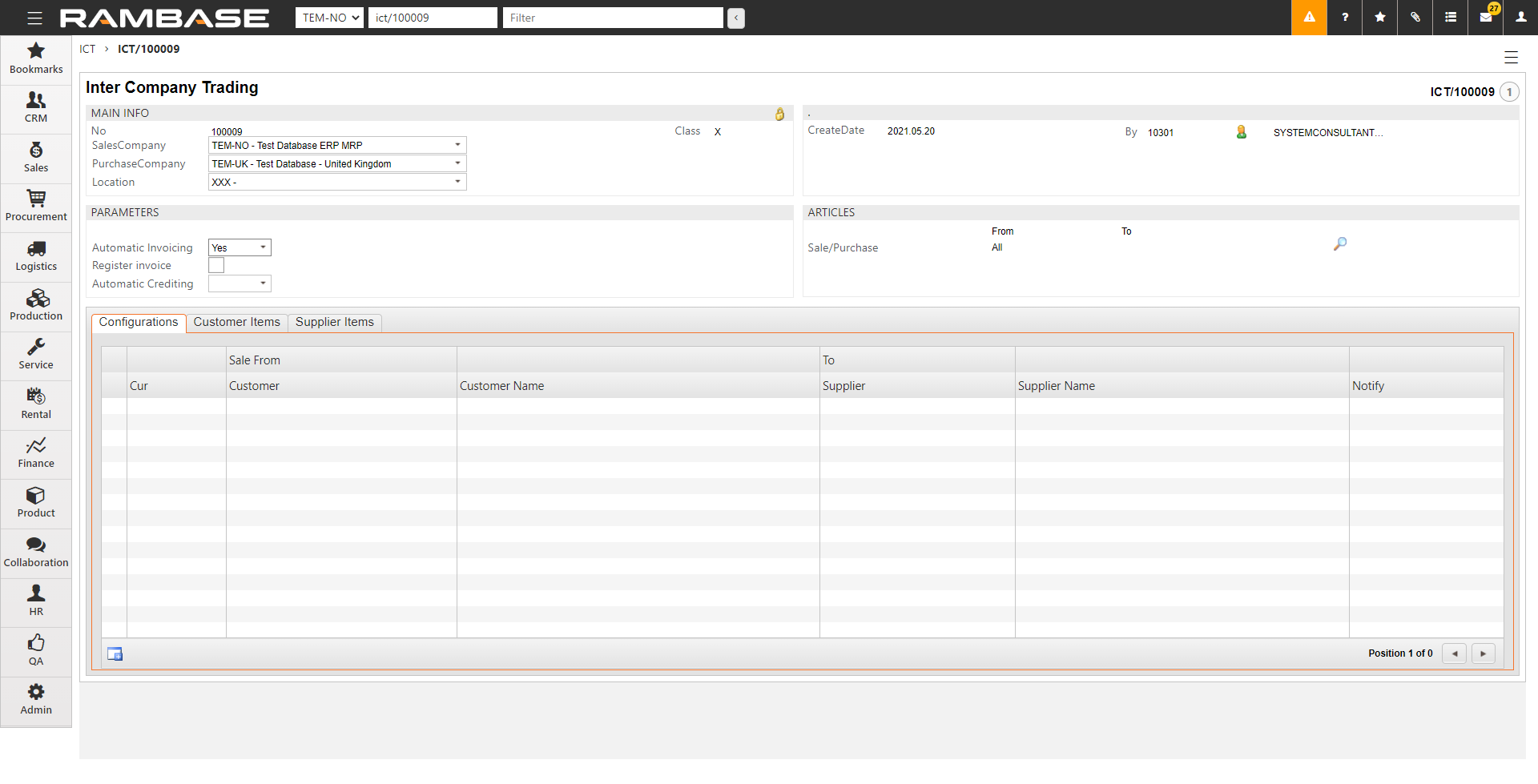The width and height of the screenshot is (1538, 784).
Task: Open the Finance module
Action: tap(36, 452)
